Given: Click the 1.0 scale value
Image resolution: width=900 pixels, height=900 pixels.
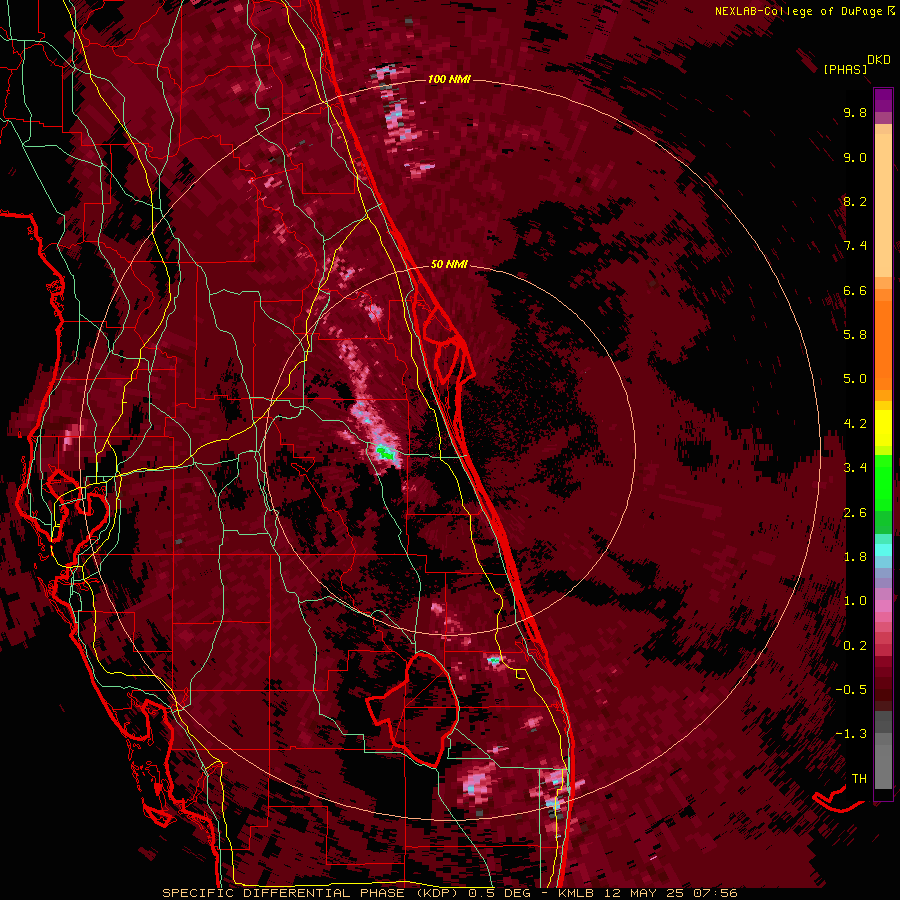Looking at the screenshot, I should click(855, 601).
